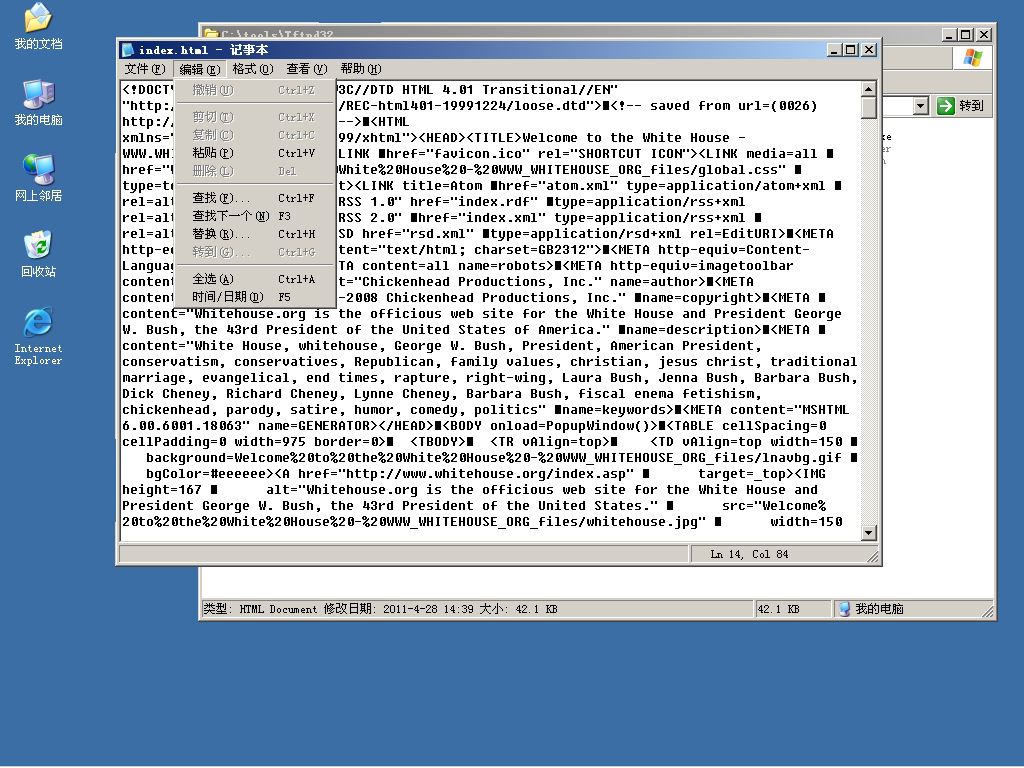Click Notepad scrollbar up arrow

(x=869, y=89)
